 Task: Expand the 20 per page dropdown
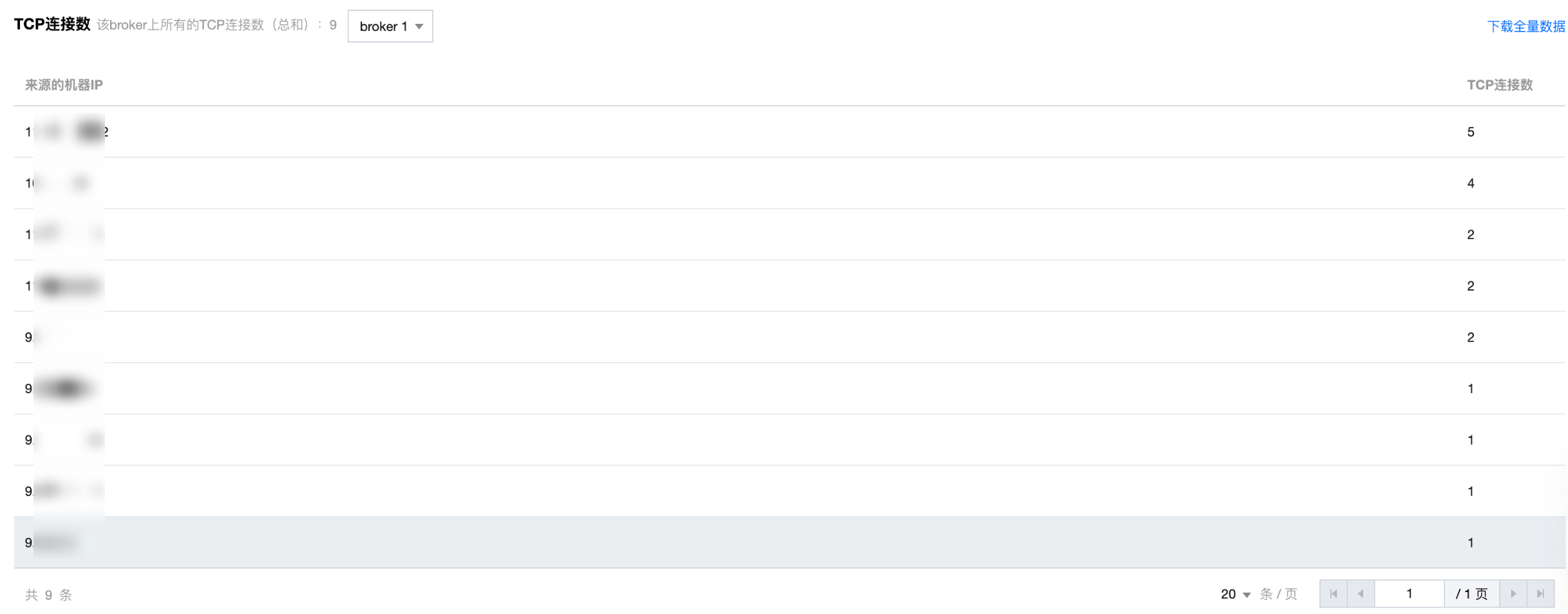click(1235, 594)
